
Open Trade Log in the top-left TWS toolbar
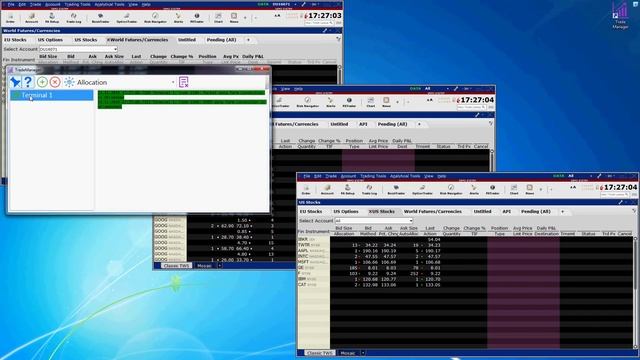73,18
